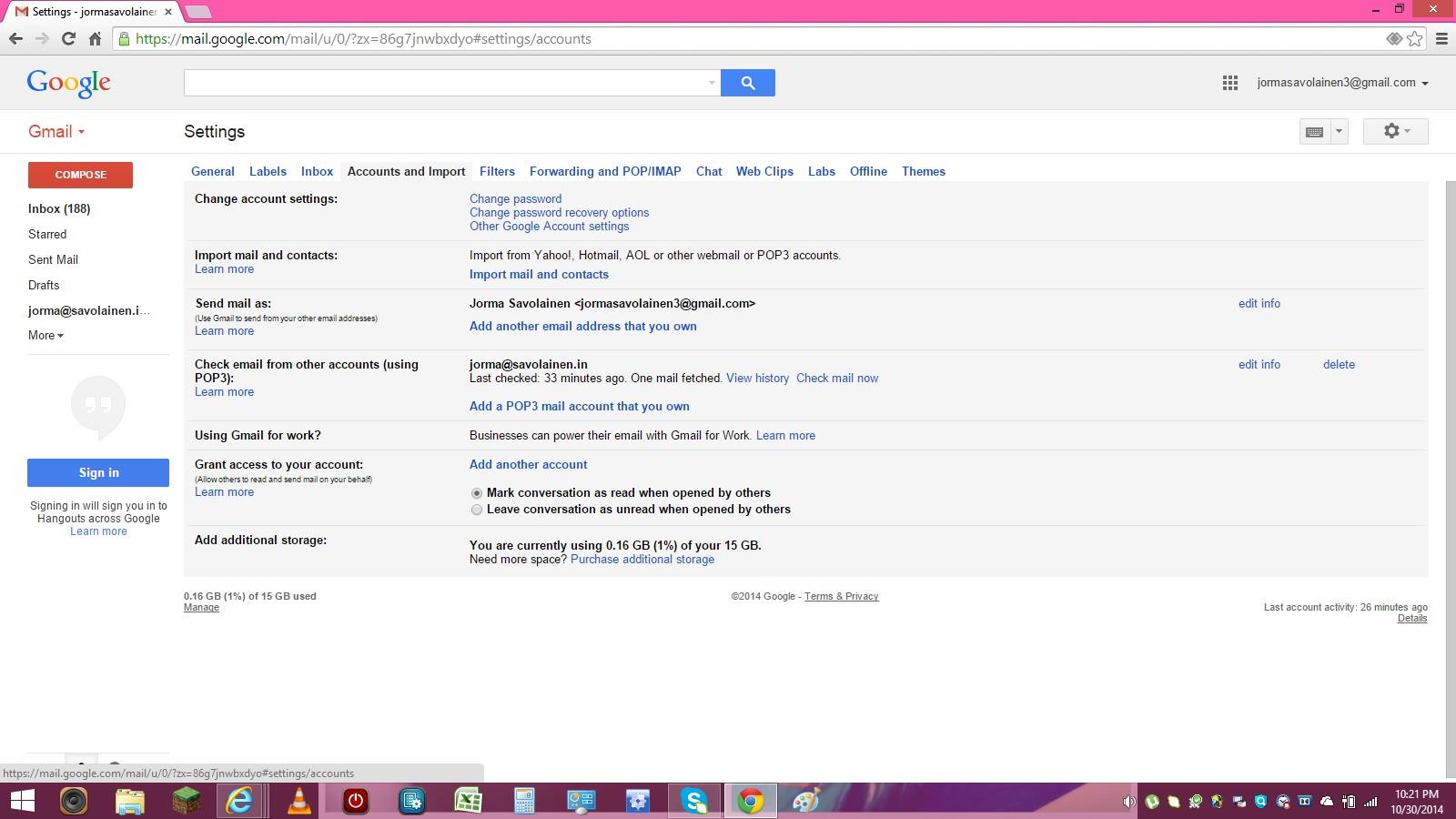Open Change password recovery options
This screenshot has height=819, width=1456.
(x=559, y=212)
